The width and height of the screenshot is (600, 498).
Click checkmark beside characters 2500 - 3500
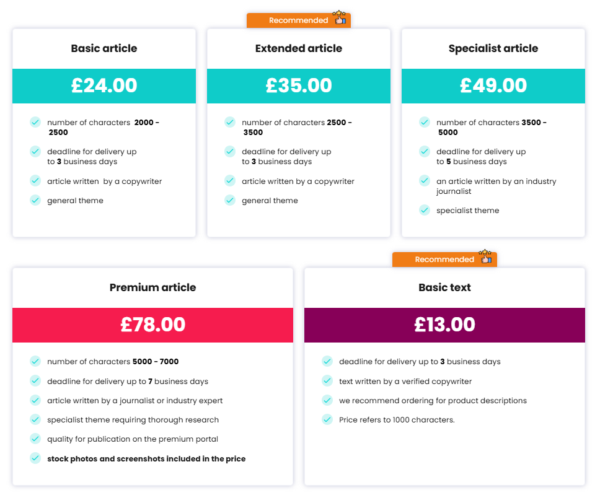pyautogui.click(x=229, y=122)
